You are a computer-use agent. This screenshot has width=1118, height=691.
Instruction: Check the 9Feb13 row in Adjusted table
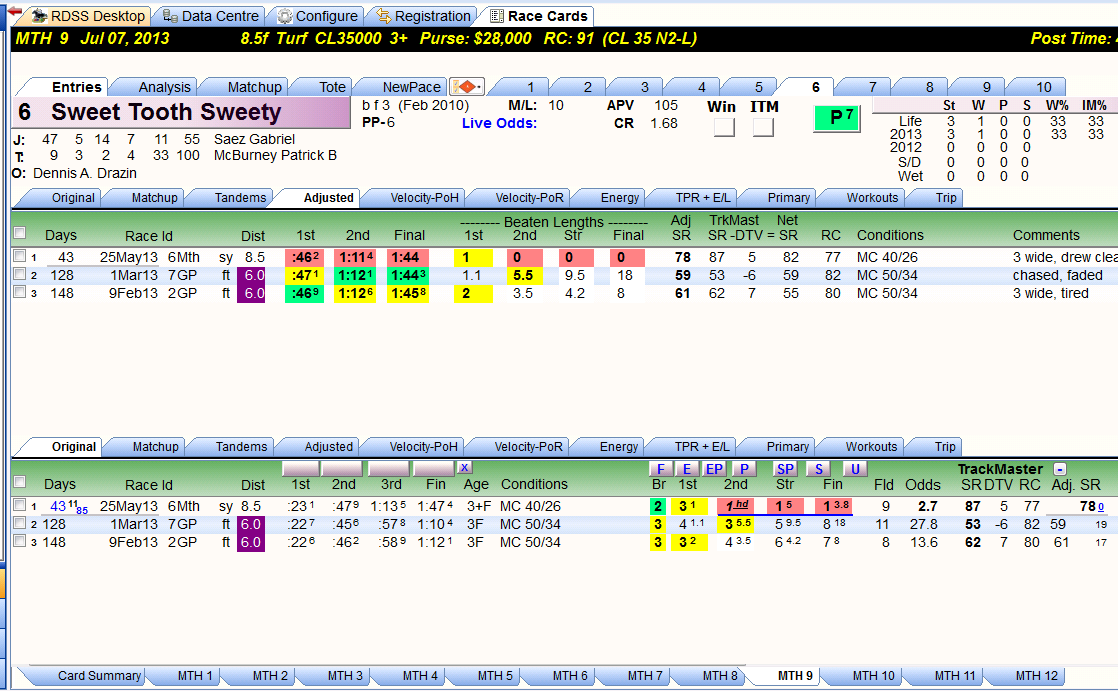(20, 292)
